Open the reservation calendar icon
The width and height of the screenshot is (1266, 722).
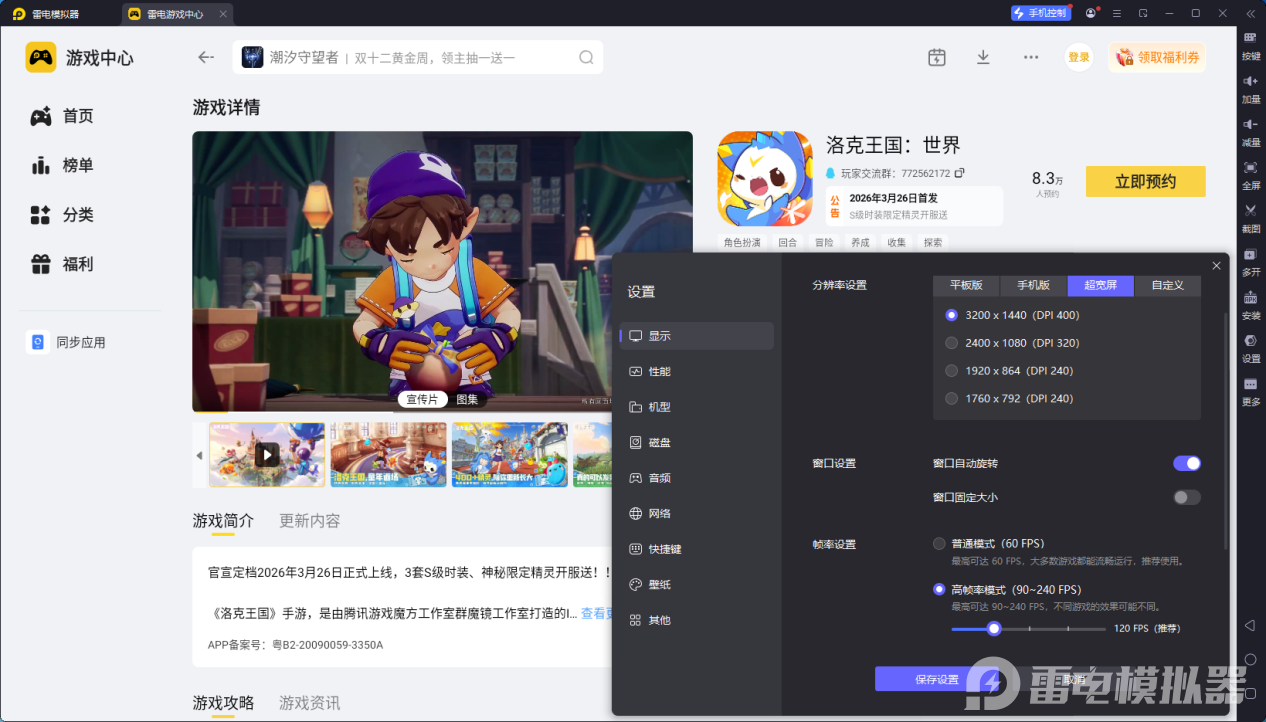(936, 57)
